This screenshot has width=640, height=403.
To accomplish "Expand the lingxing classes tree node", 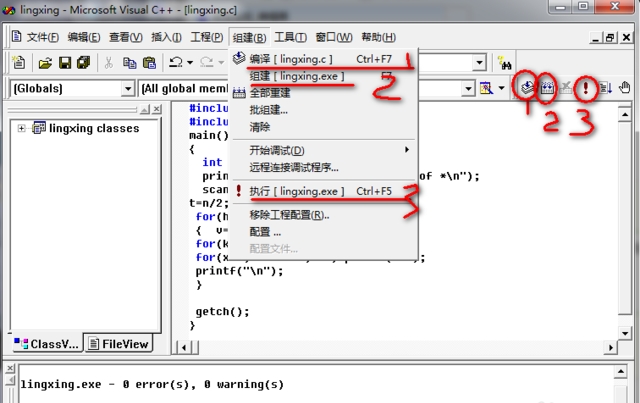I will point(21,128).
